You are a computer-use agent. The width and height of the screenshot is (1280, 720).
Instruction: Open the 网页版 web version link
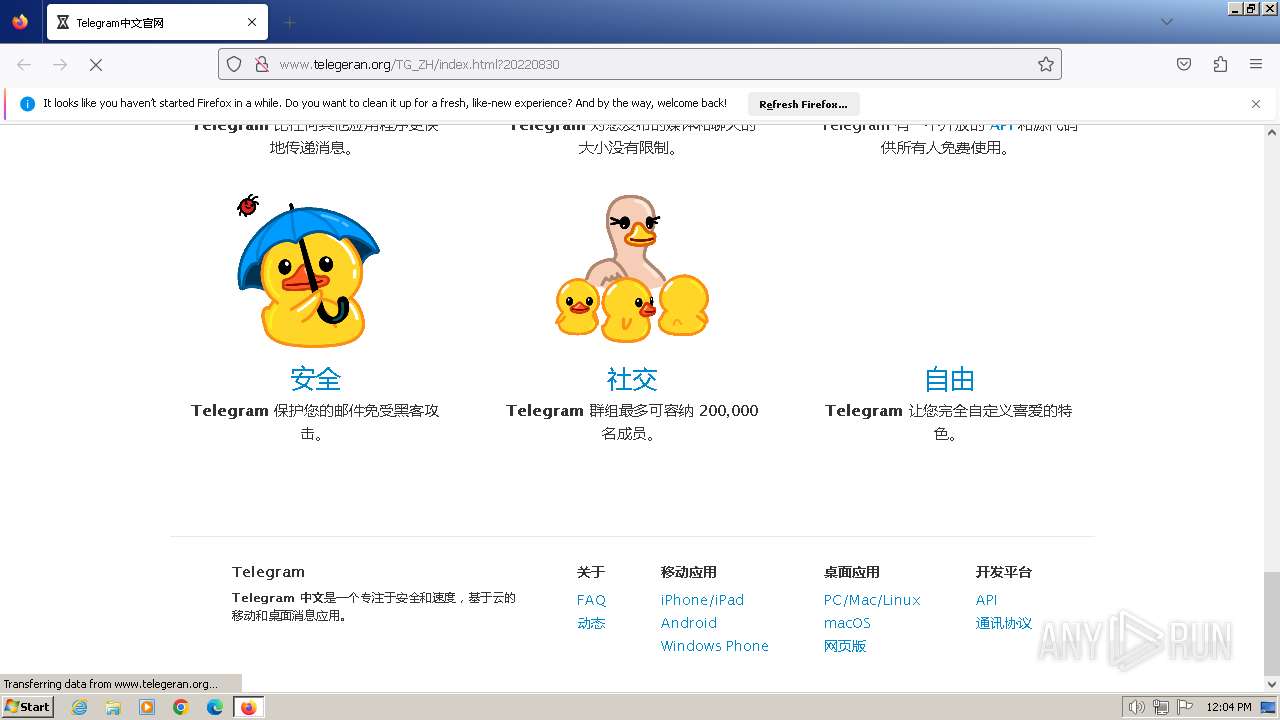(x=845, y=646)
